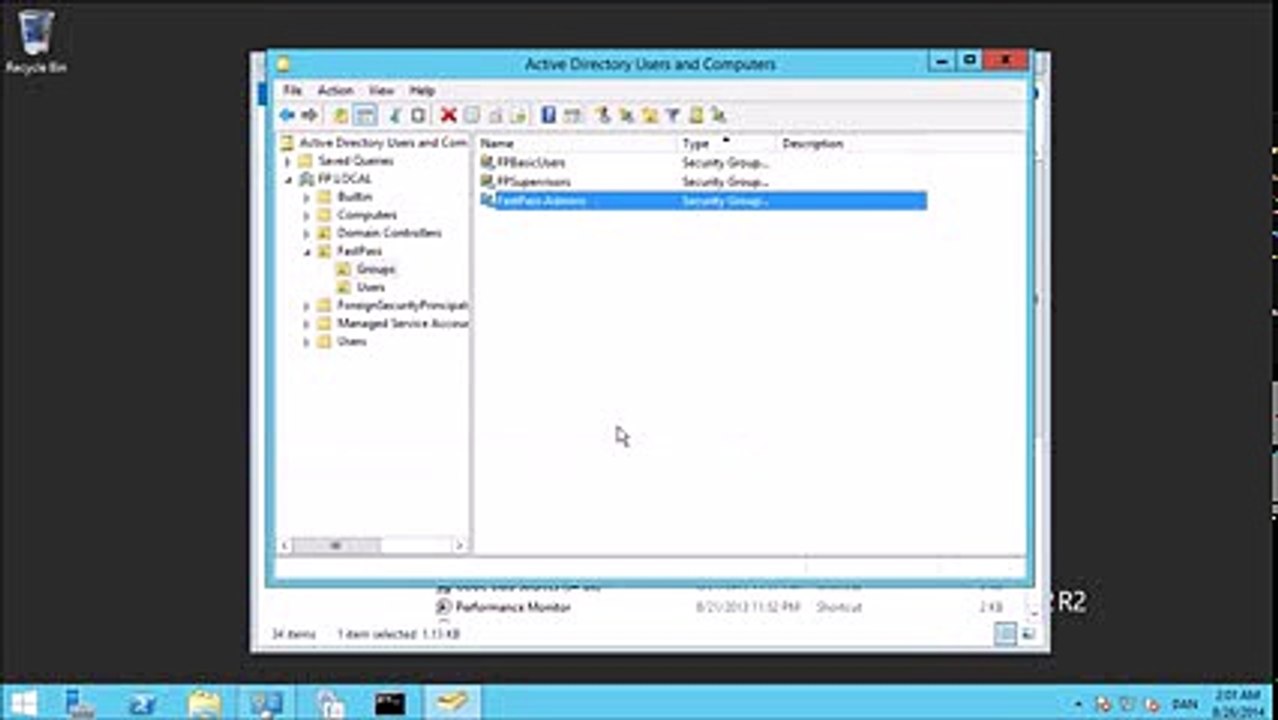Open the Action menu
1278x720 pixels.
(335, 90)
